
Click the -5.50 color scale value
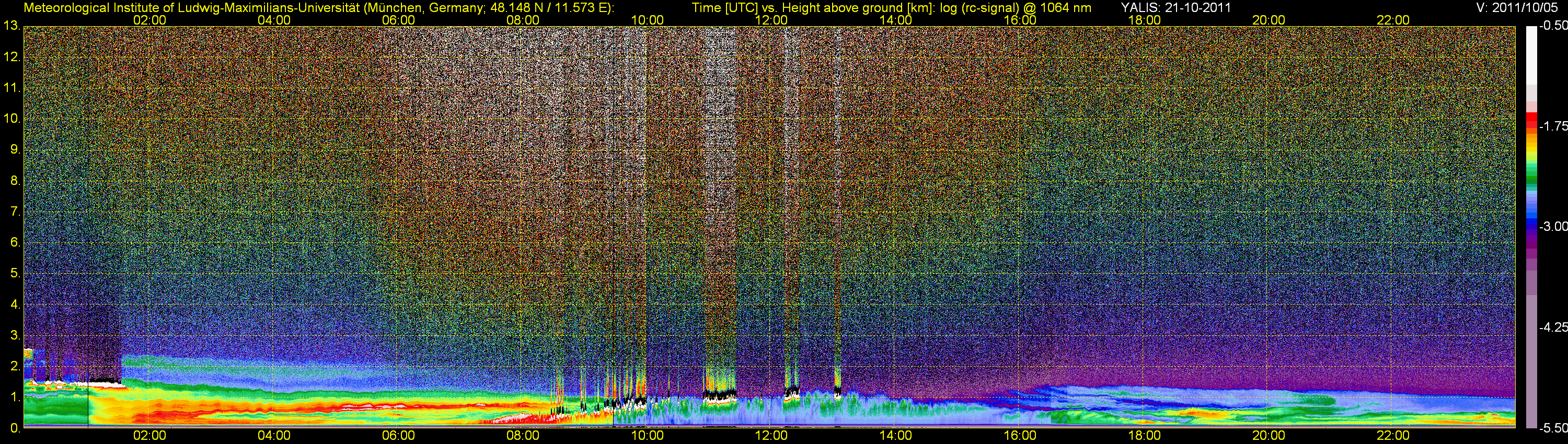(x=1553, y=428)
